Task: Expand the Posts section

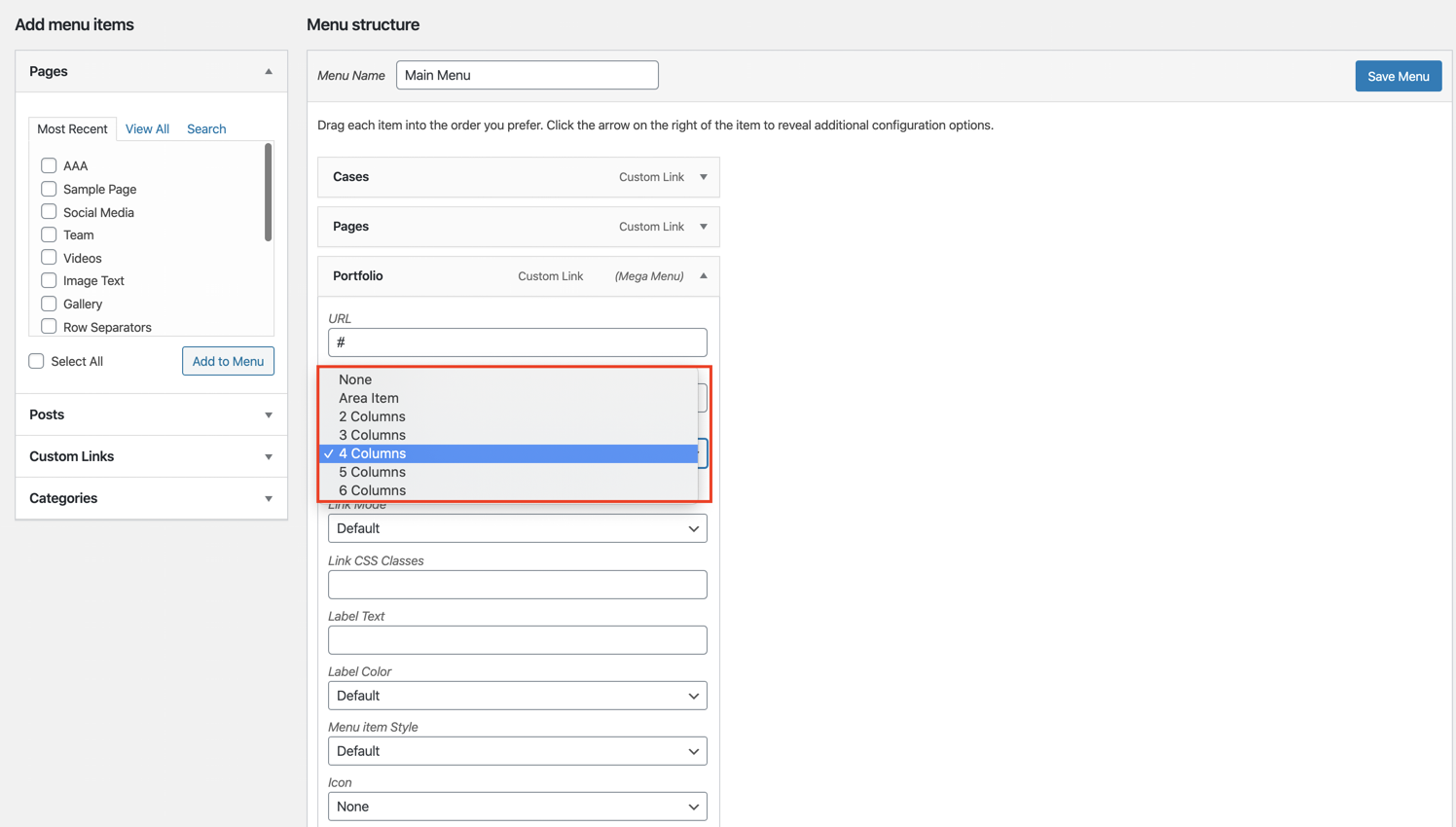Action: tap(269, 415)
